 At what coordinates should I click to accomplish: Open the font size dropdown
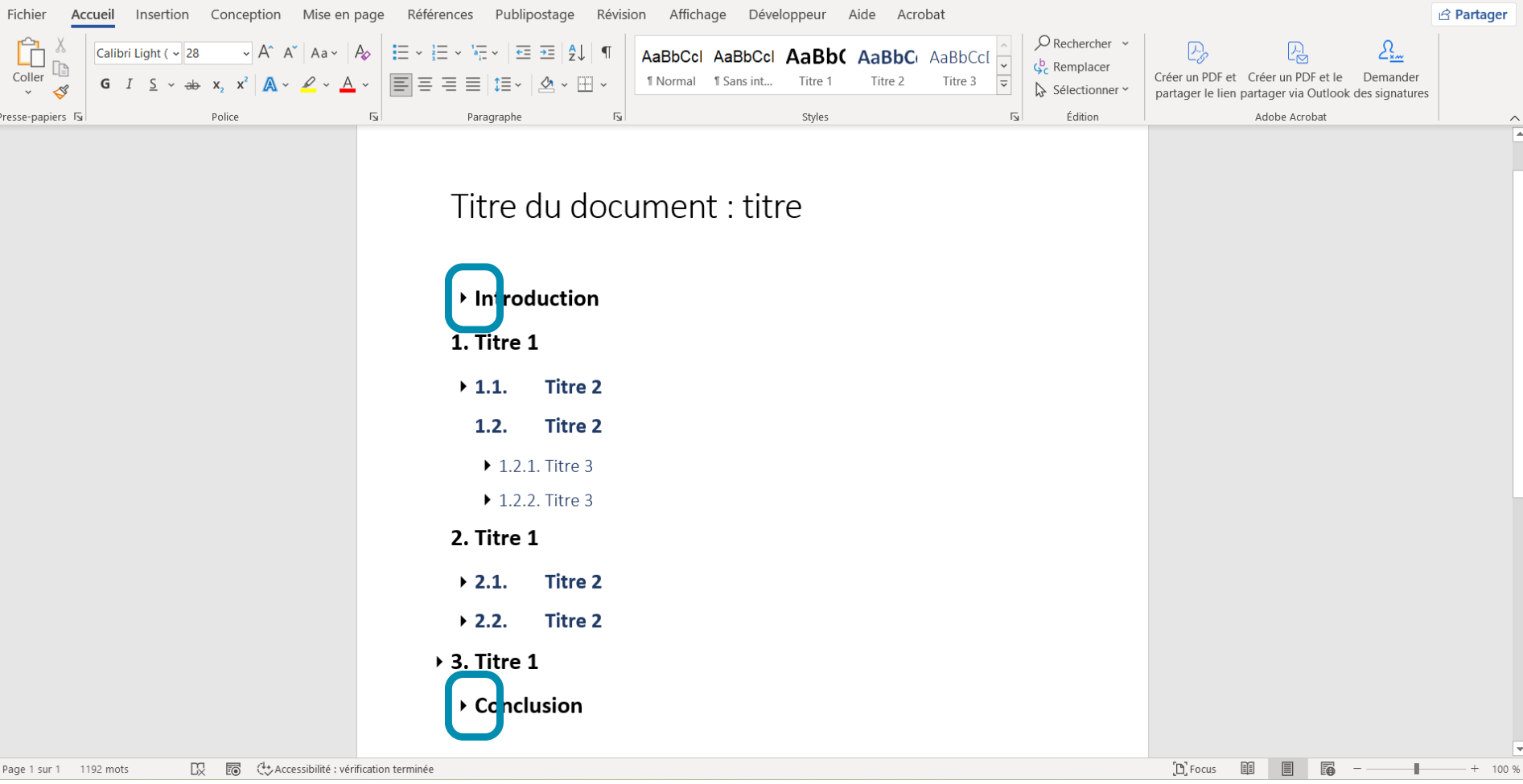click(x=245, y=54)
